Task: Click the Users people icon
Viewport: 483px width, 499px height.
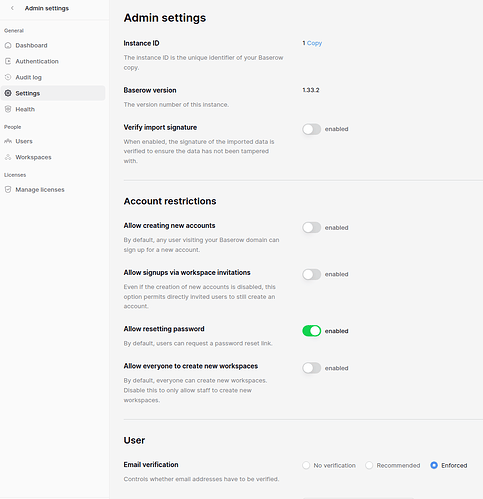Action: coord(8,141)
